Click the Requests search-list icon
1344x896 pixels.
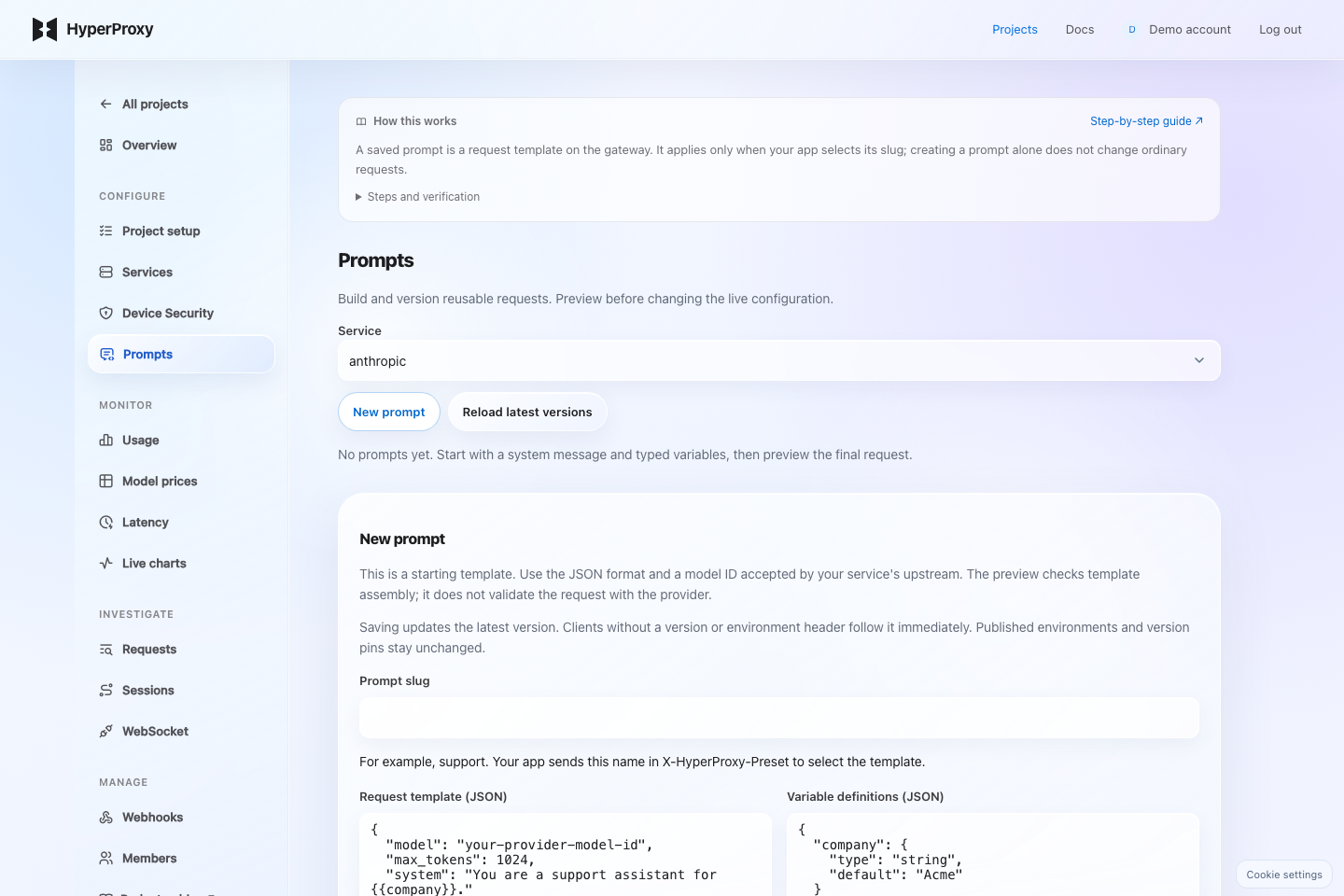[x=105, y=649]
